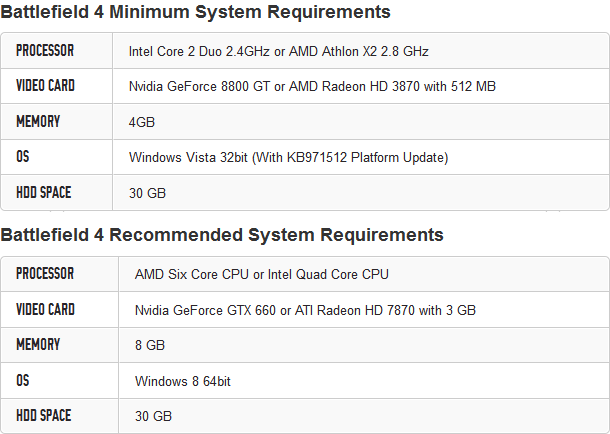Click the HDD SPACE label in the minimum table

tap(44, 192)
